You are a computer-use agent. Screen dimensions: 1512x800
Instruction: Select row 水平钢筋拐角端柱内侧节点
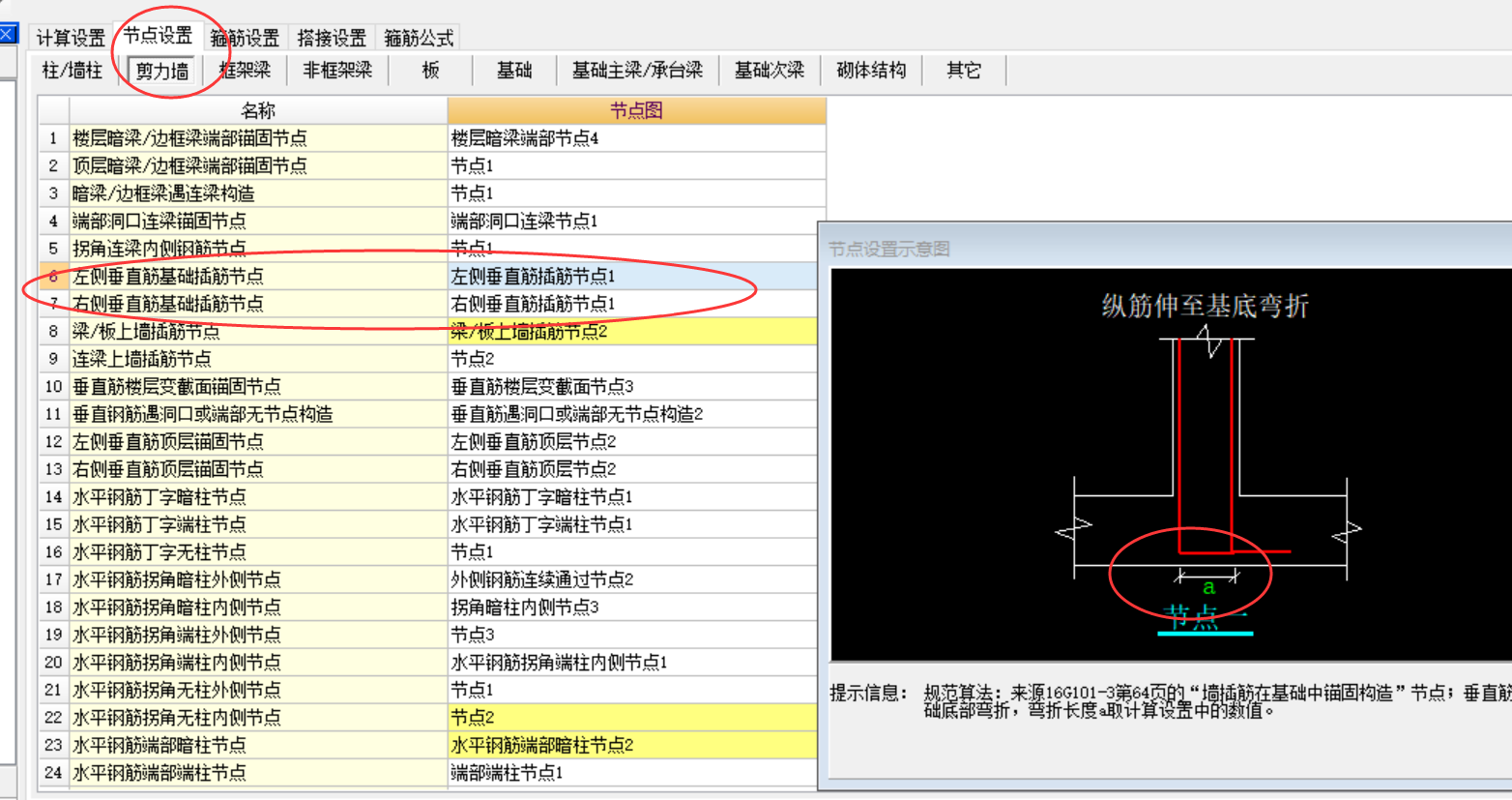click(258, 662)
